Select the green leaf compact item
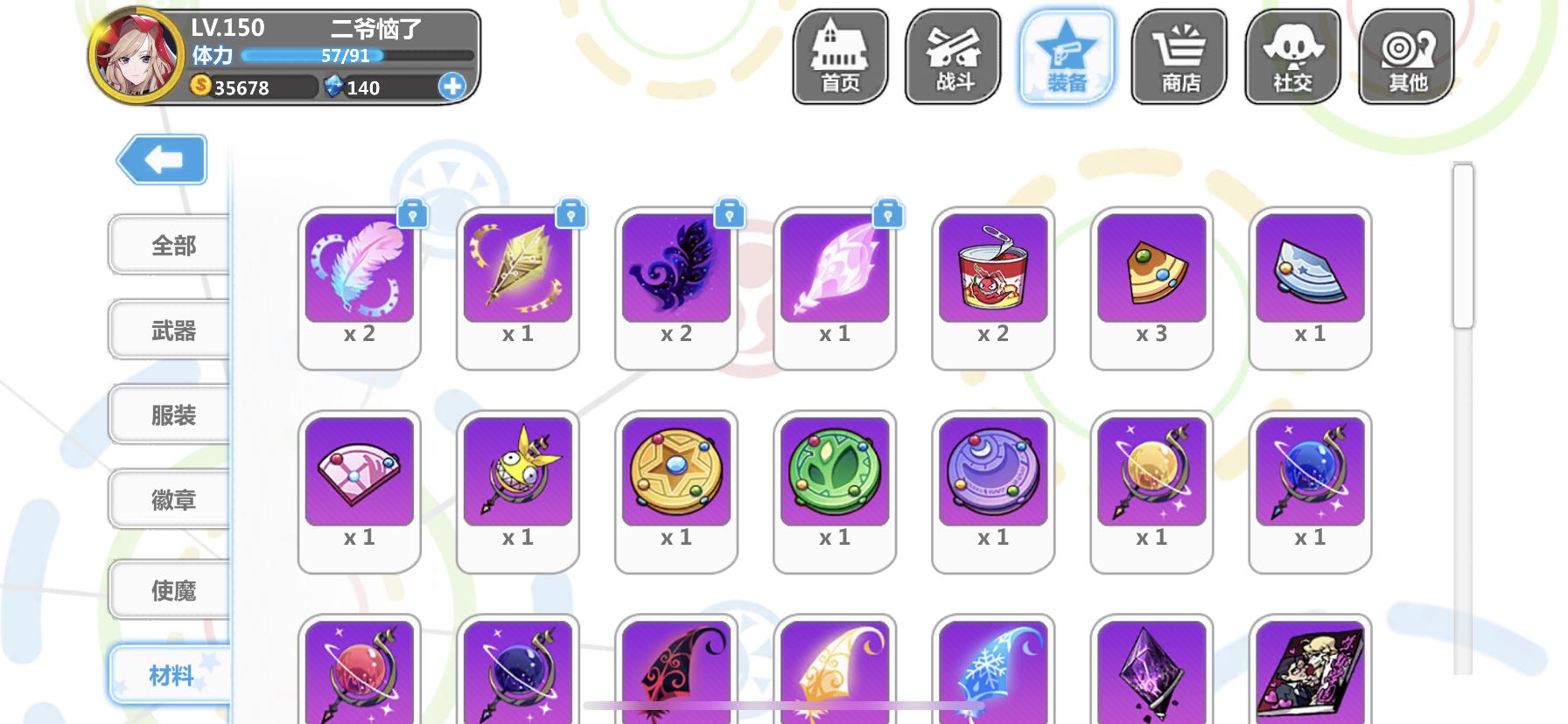 tap(835, 491)
